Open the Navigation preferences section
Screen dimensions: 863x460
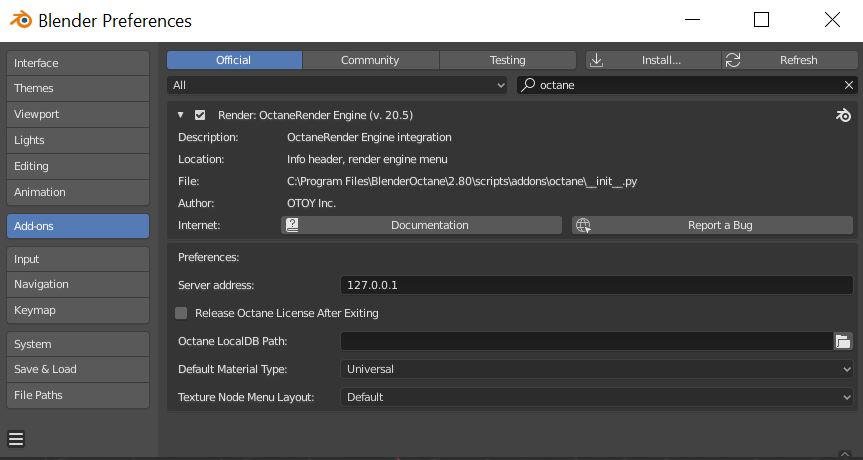78,284
